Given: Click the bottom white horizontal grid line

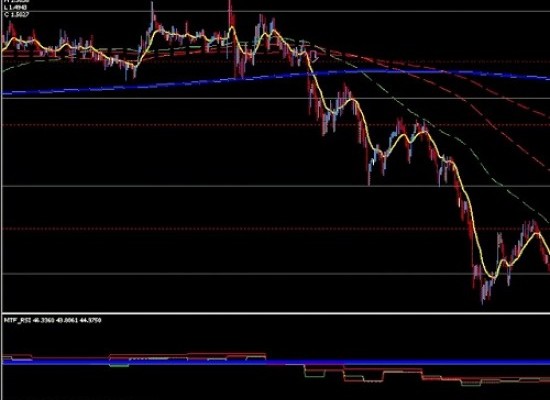Looking at the screenshot, I should (x=276, y=274).
